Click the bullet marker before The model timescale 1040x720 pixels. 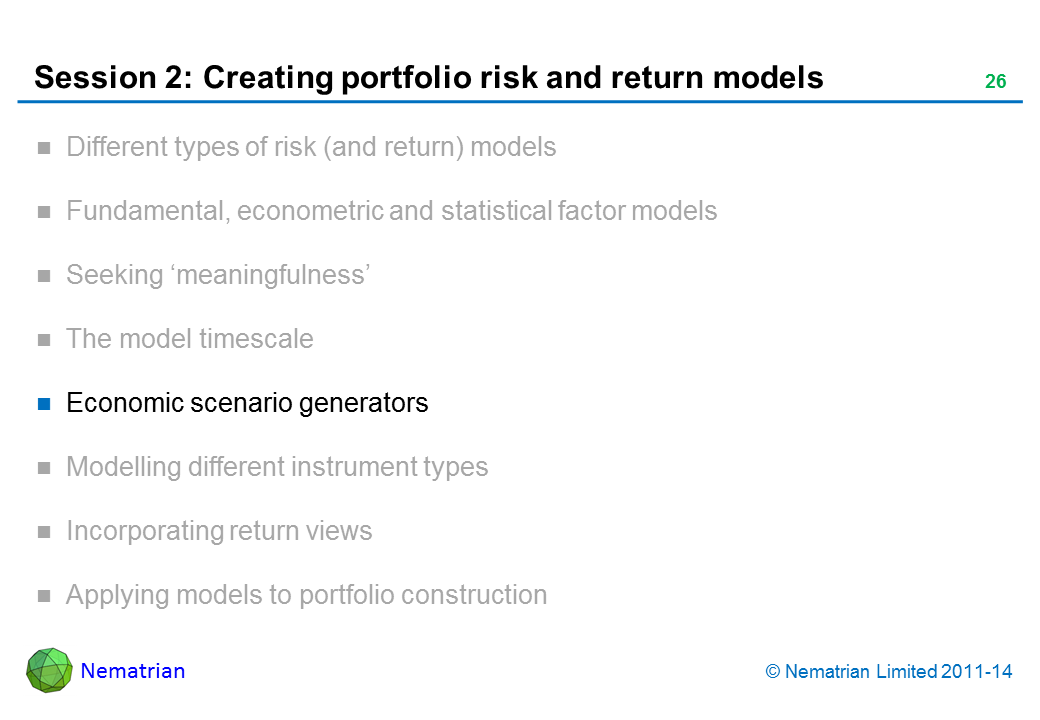point(44,340)
